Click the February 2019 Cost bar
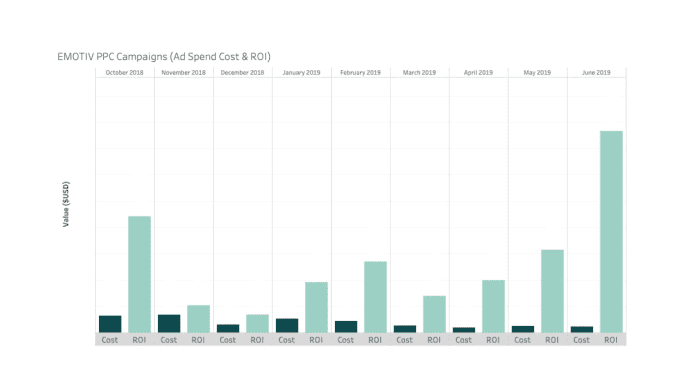The height and width of the screenshot is (392, 696). click(x=346, y=327)
